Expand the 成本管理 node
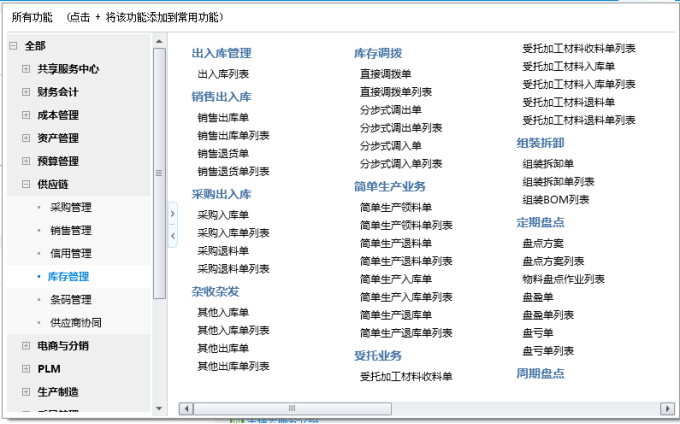This screenshot has width=680, height=424. 26,115
